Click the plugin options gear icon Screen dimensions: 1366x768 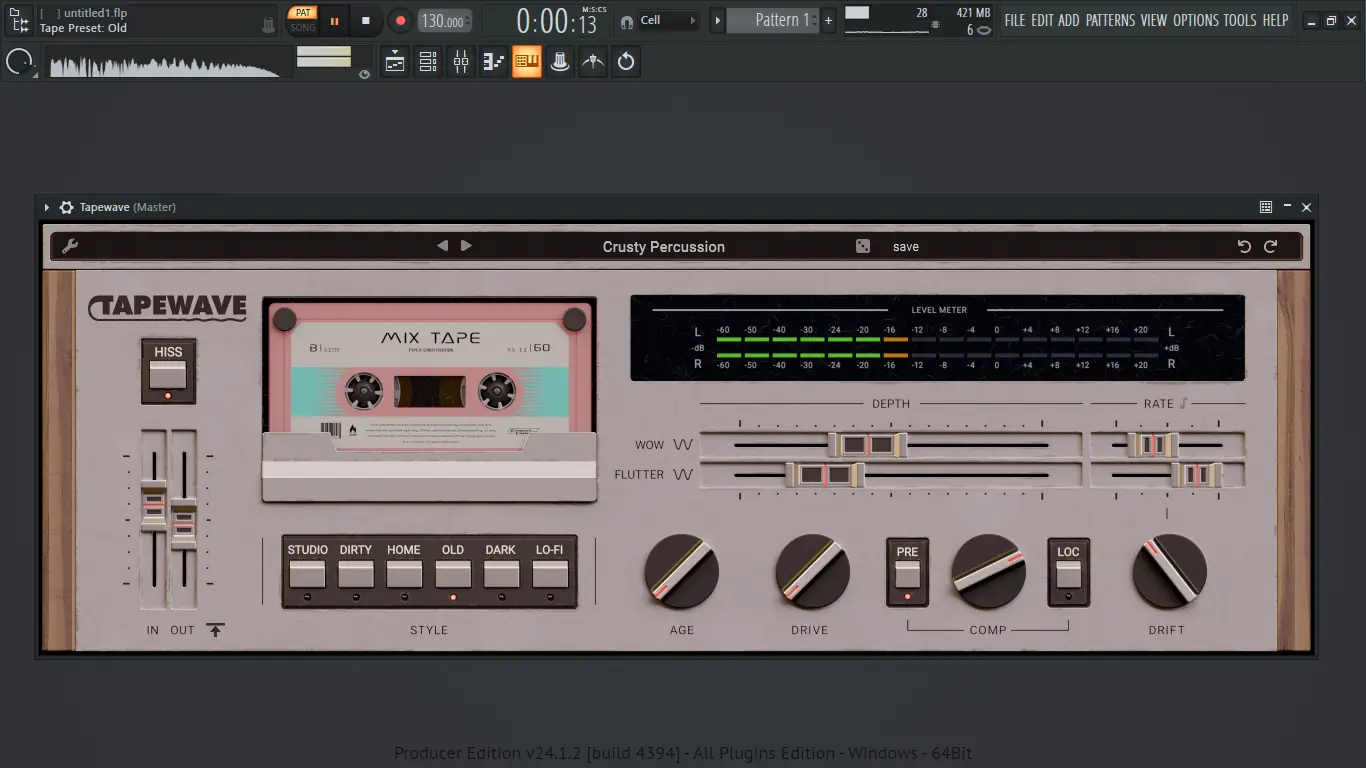(66, 207)
